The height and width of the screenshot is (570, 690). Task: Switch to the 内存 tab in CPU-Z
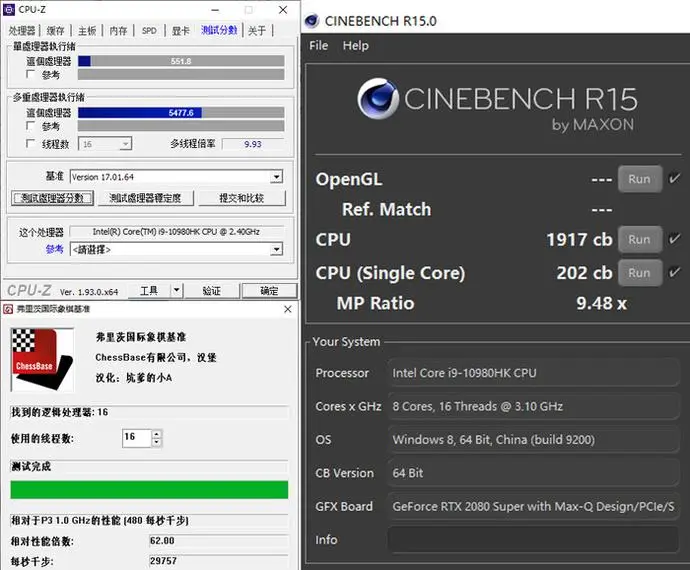(118, 30)
